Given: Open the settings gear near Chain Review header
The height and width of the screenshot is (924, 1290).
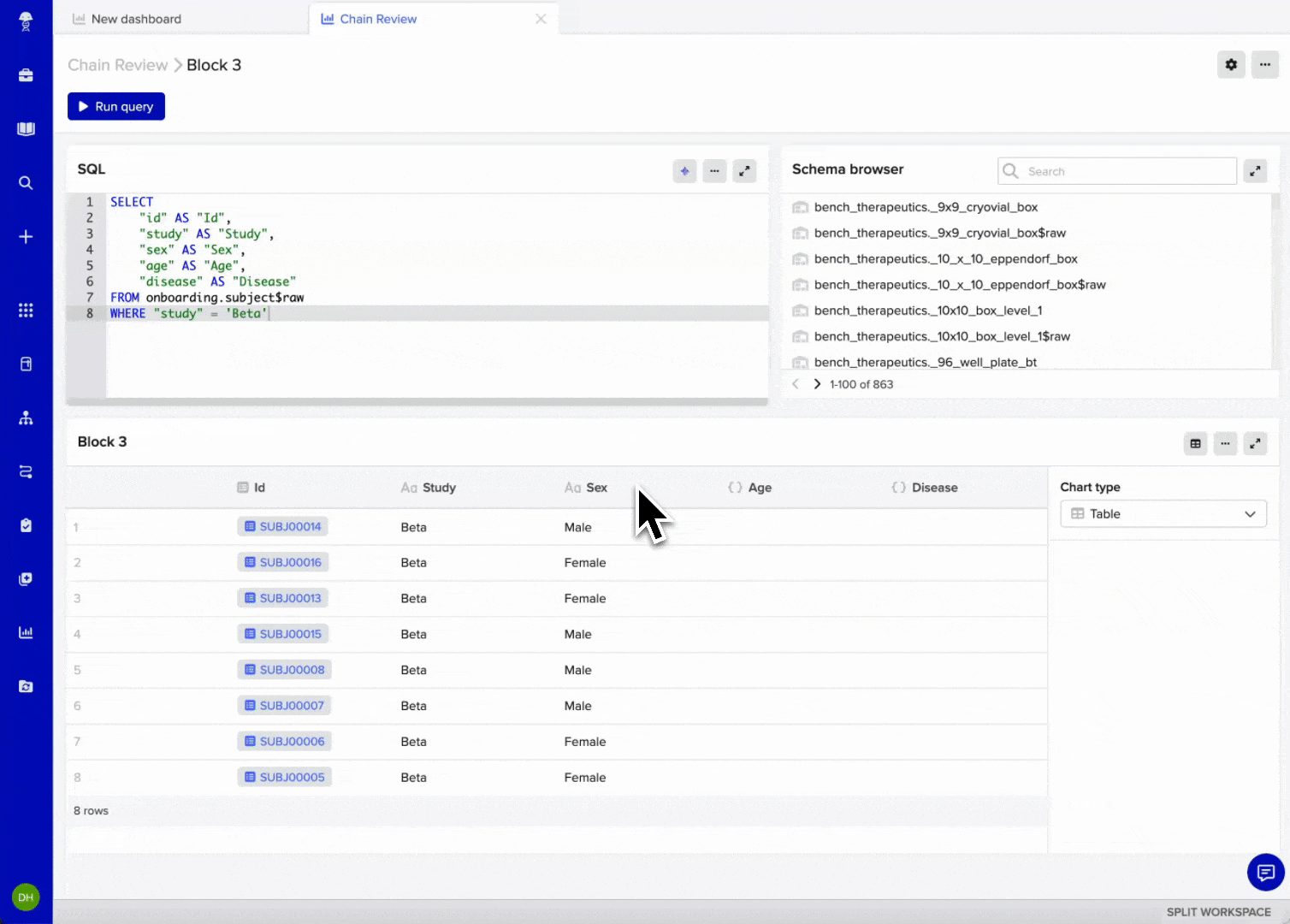Looking at the screenshot, I should (1231, 64).
